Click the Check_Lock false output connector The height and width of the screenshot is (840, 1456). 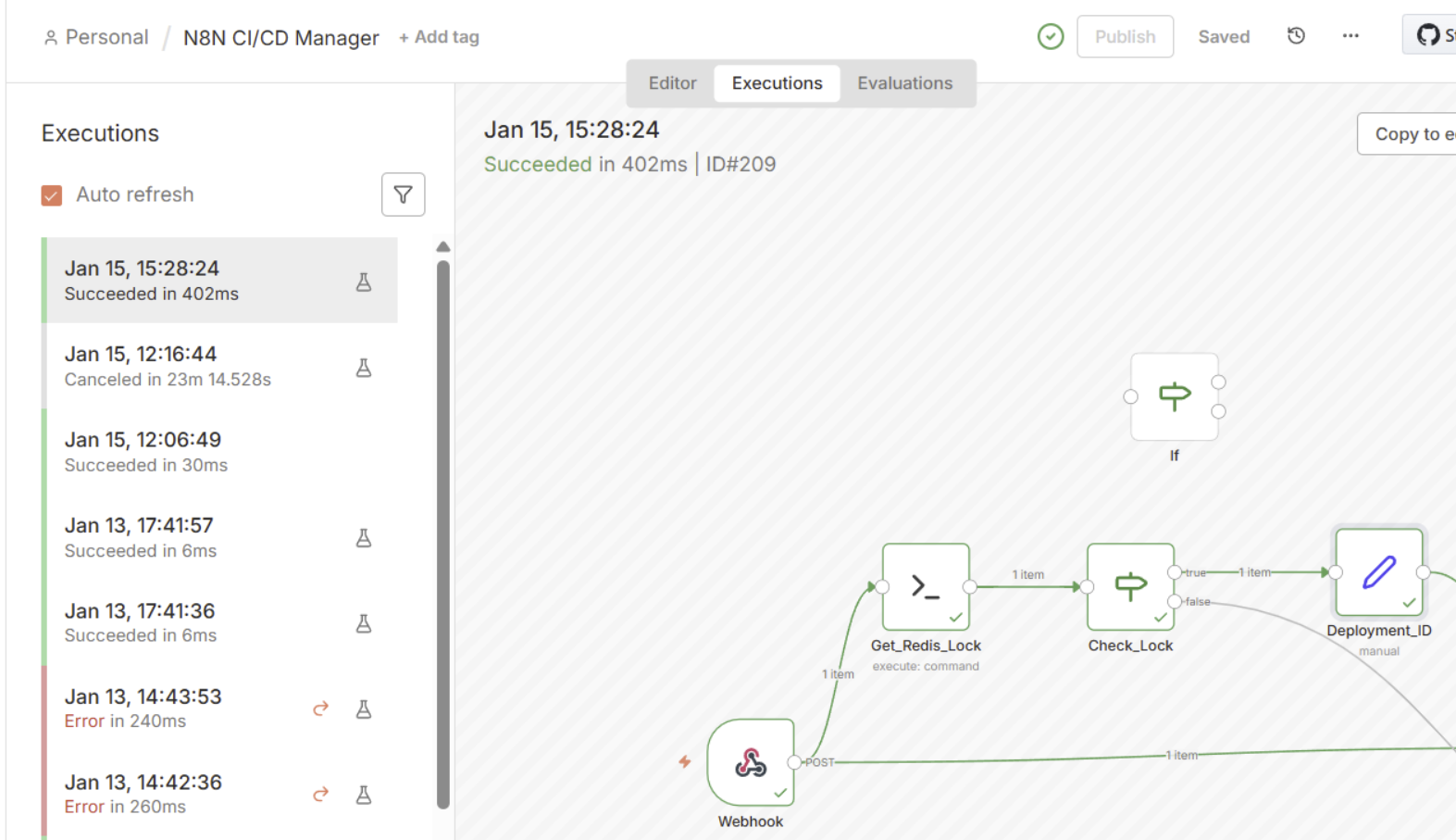point(1175,601)
